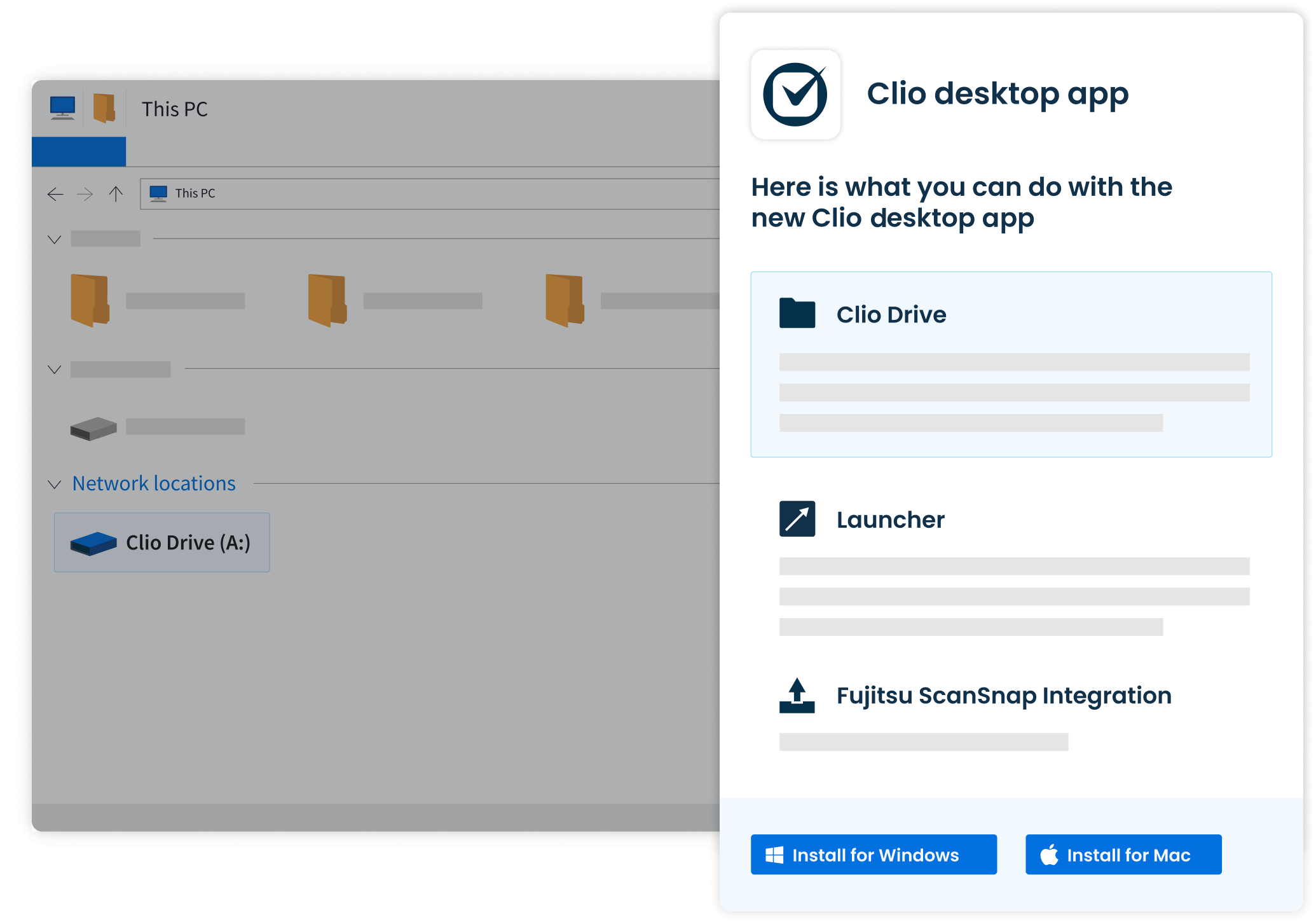Navigate up one level in This PC

click(116, 194)
